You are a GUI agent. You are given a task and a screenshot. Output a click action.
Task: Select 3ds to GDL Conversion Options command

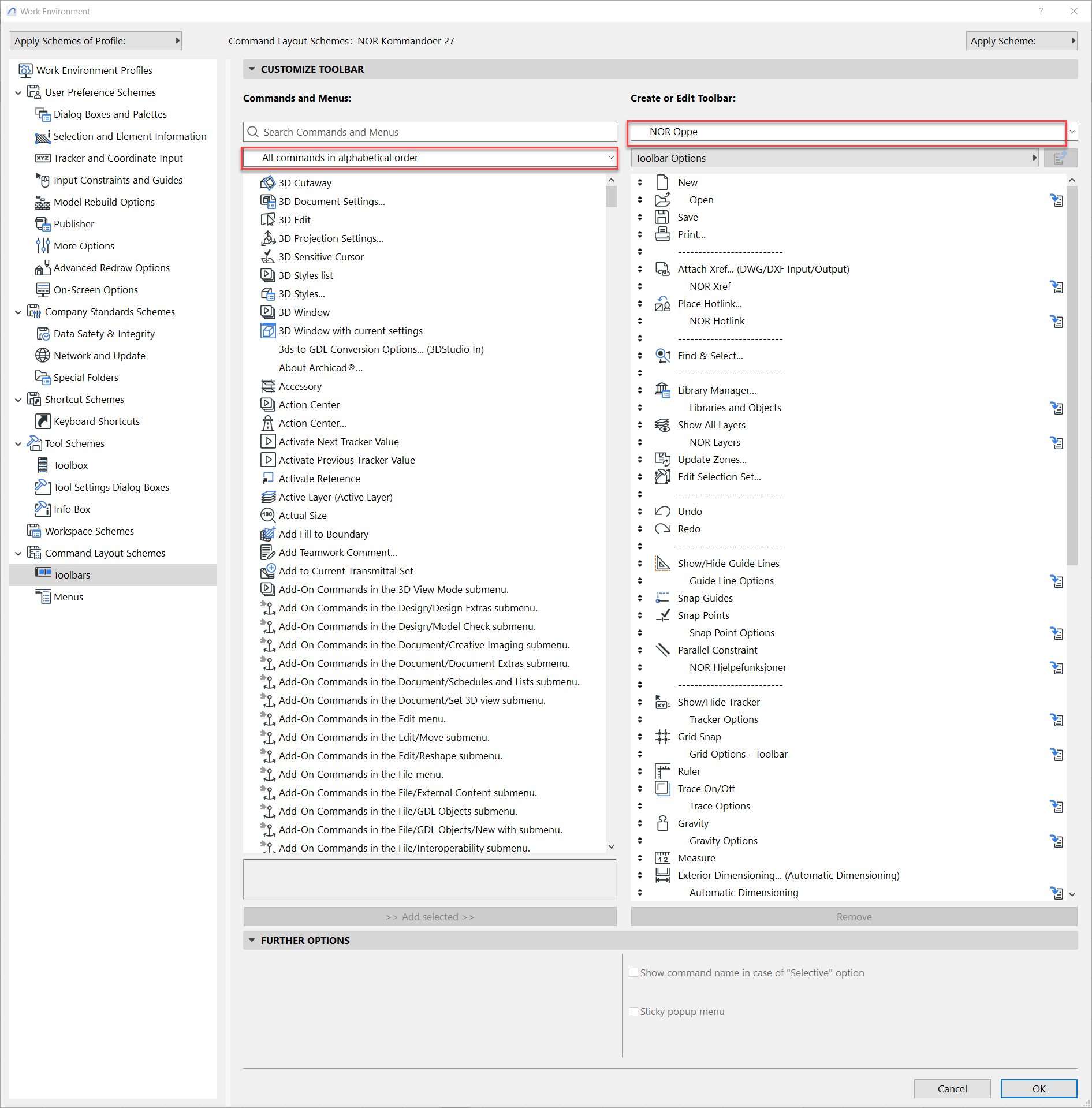click(381, 349)
